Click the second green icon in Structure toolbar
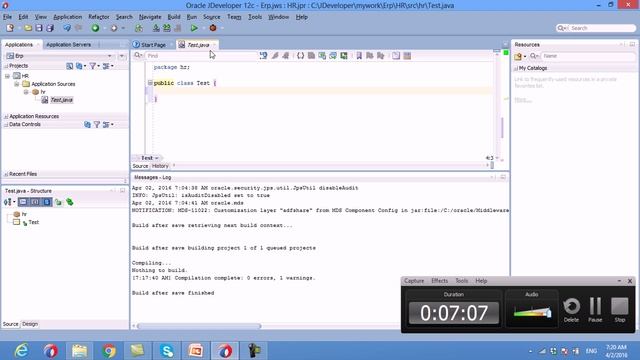 (70, 202)
